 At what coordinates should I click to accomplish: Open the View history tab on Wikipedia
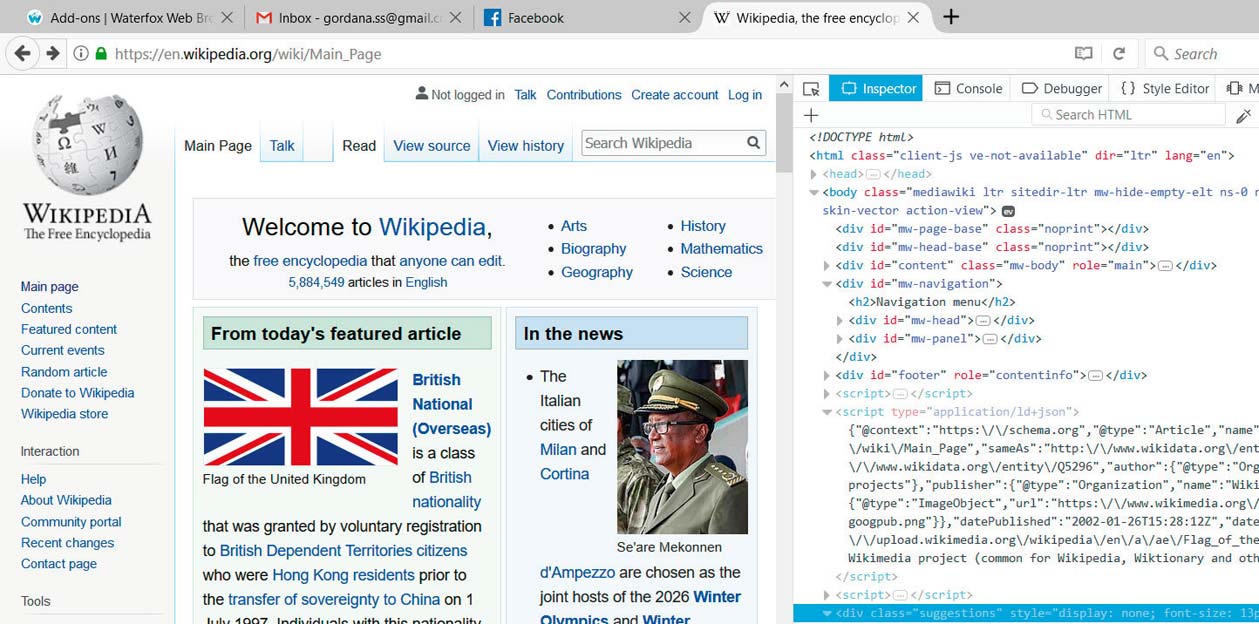(x=526, y=145)
